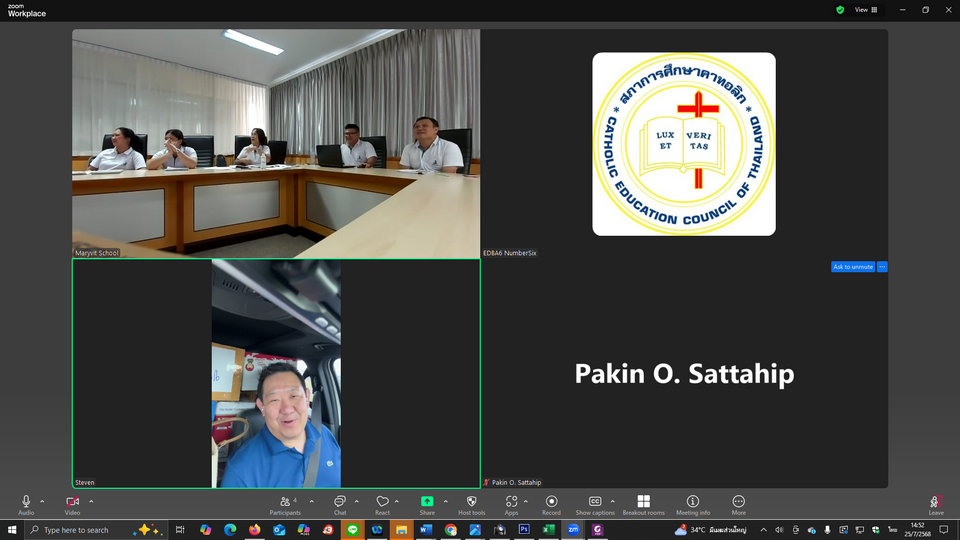Viewport: 960px width, 540px height.
Task: Expand the arrow next to Participants
Action: tap(312, 501)
